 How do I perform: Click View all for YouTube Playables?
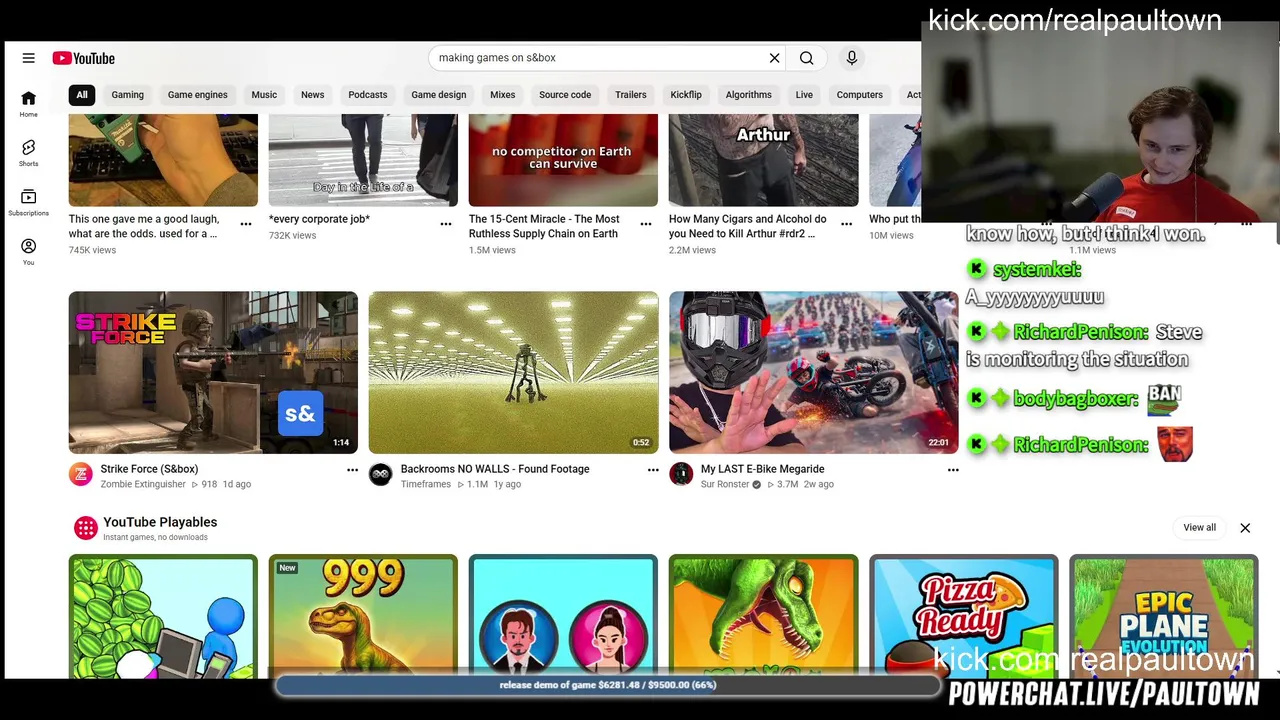tap(1200, 528)
